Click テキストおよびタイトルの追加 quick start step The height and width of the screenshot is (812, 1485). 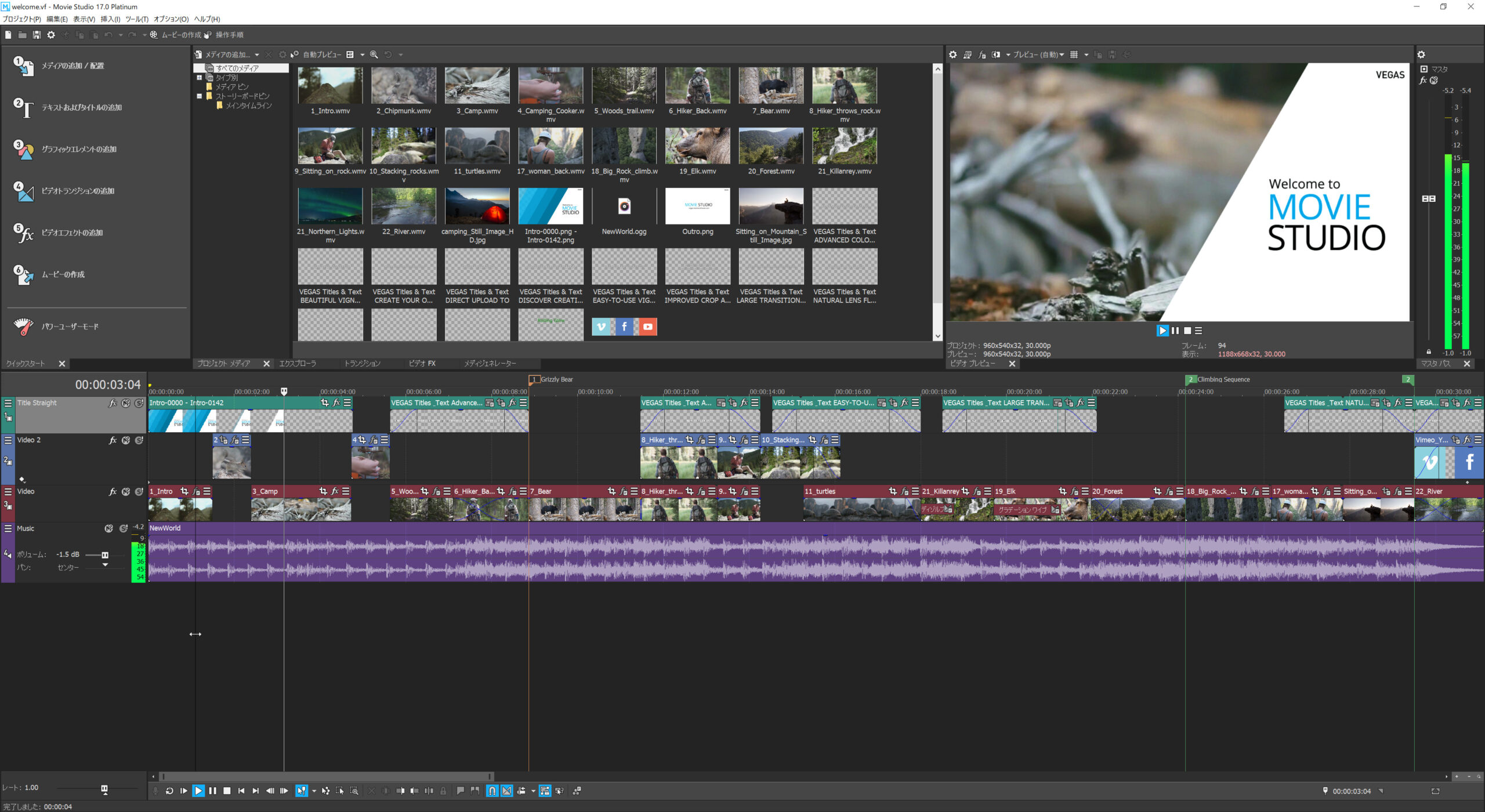(81, 108)
